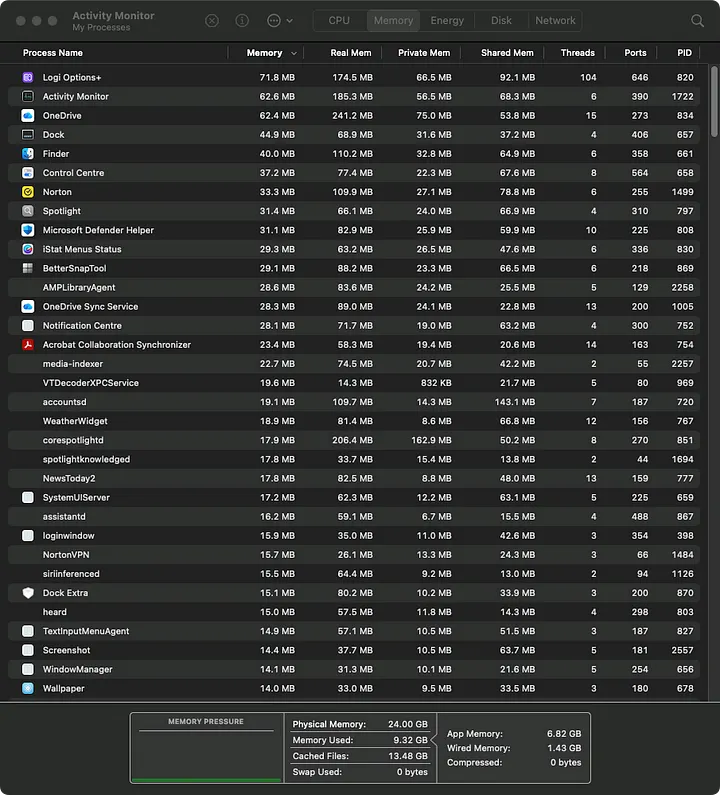Click the Logi Options+ app icon

pyautogui.click(x=28, y=77)
